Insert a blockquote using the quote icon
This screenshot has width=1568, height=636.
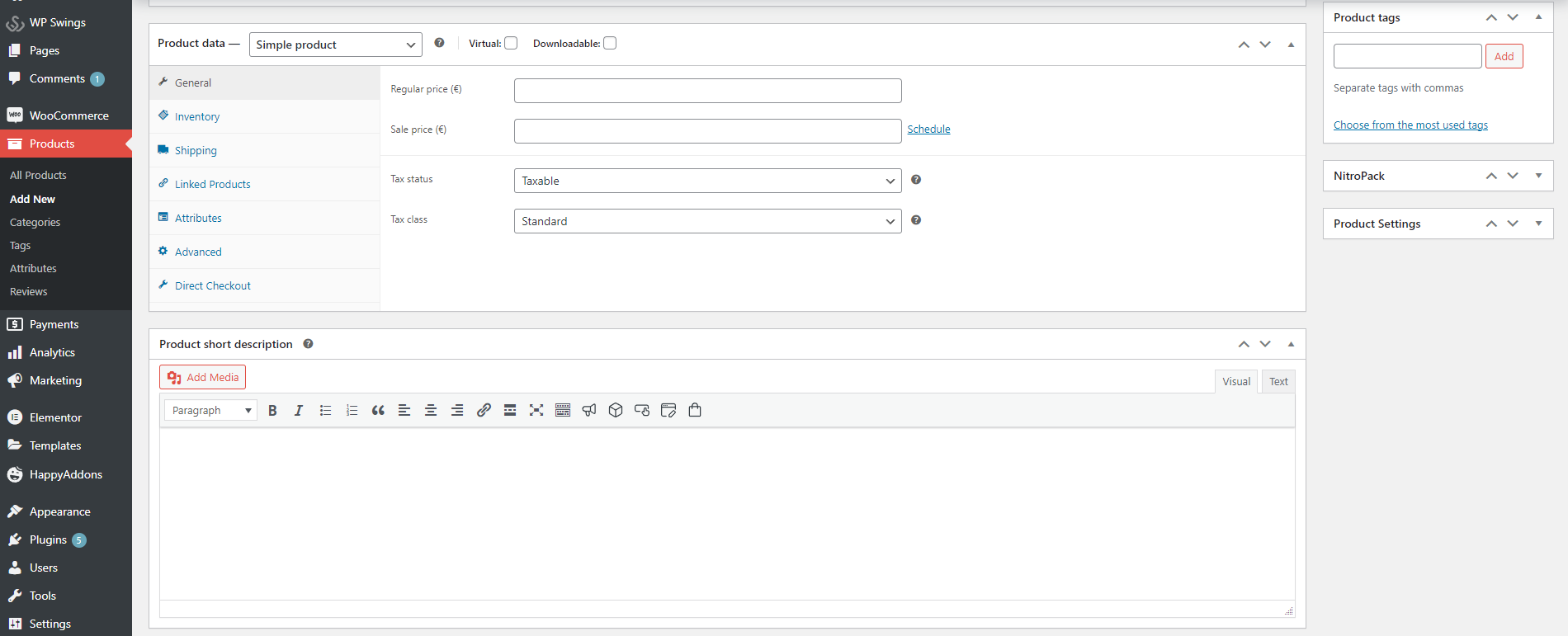[x=378, y=411]
